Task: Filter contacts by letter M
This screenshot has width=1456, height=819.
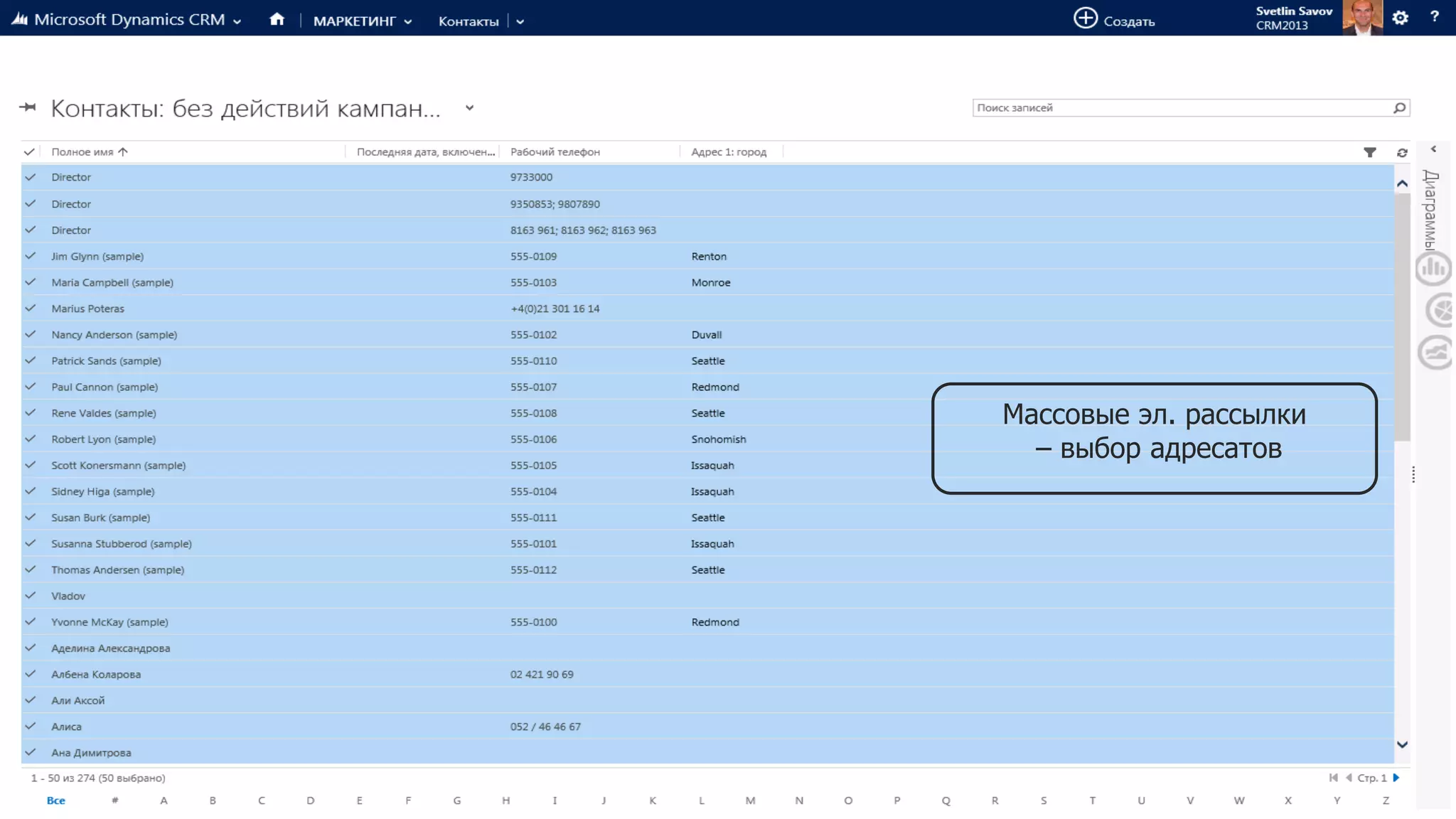Action: (x=750, y=801)
